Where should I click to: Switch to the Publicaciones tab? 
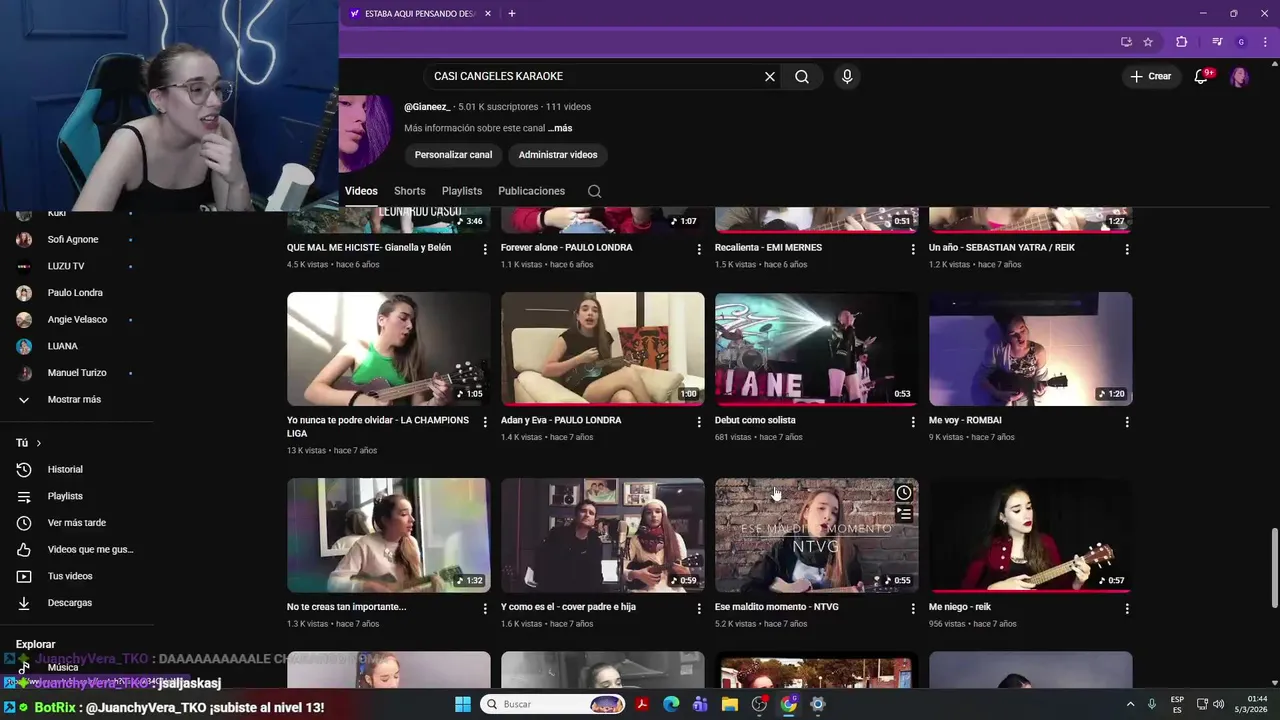pos(531,191)
